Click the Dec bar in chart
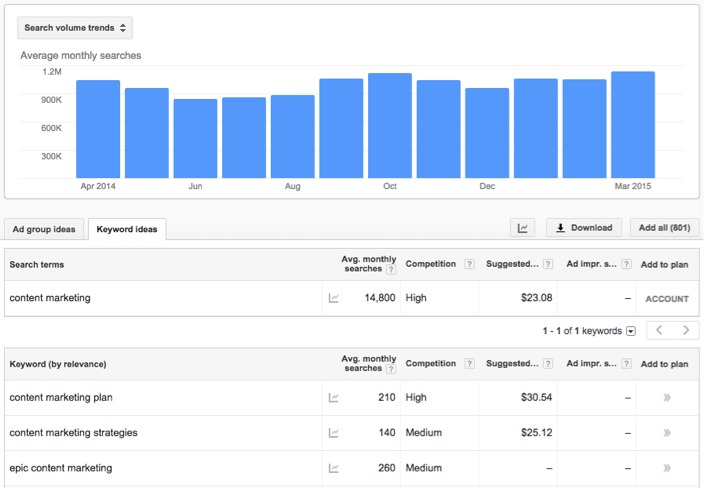Viewport: 704px width, 488px height. 487,133
